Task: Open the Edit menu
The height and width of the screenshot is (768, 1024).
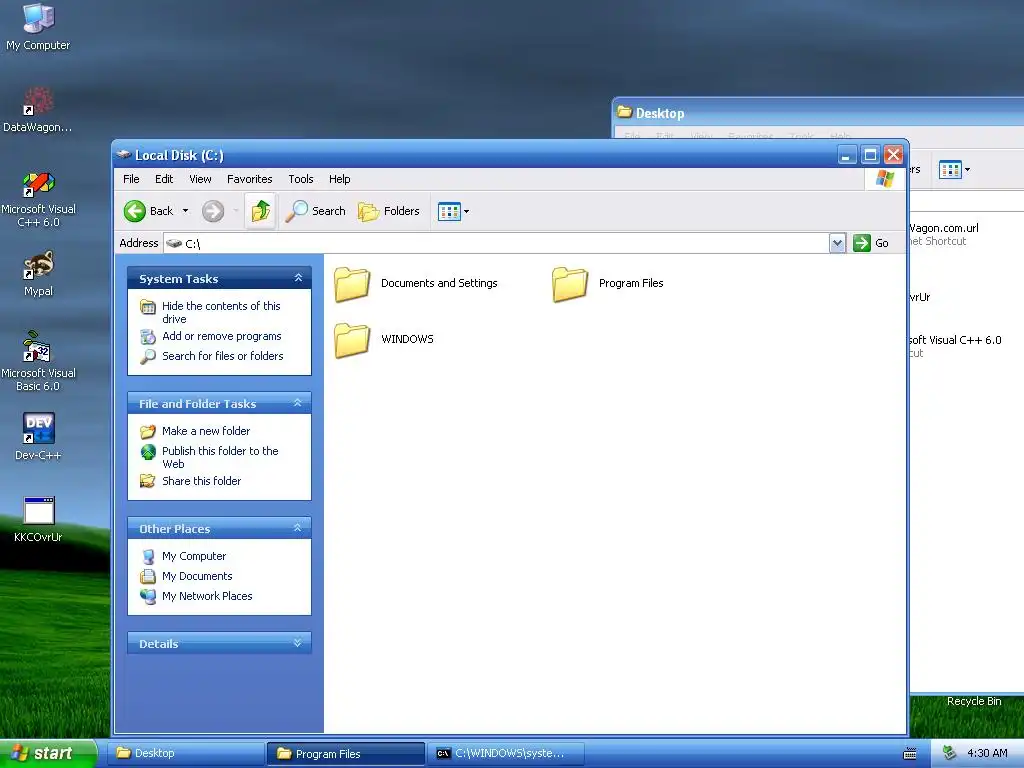Action: coord(164,179)
